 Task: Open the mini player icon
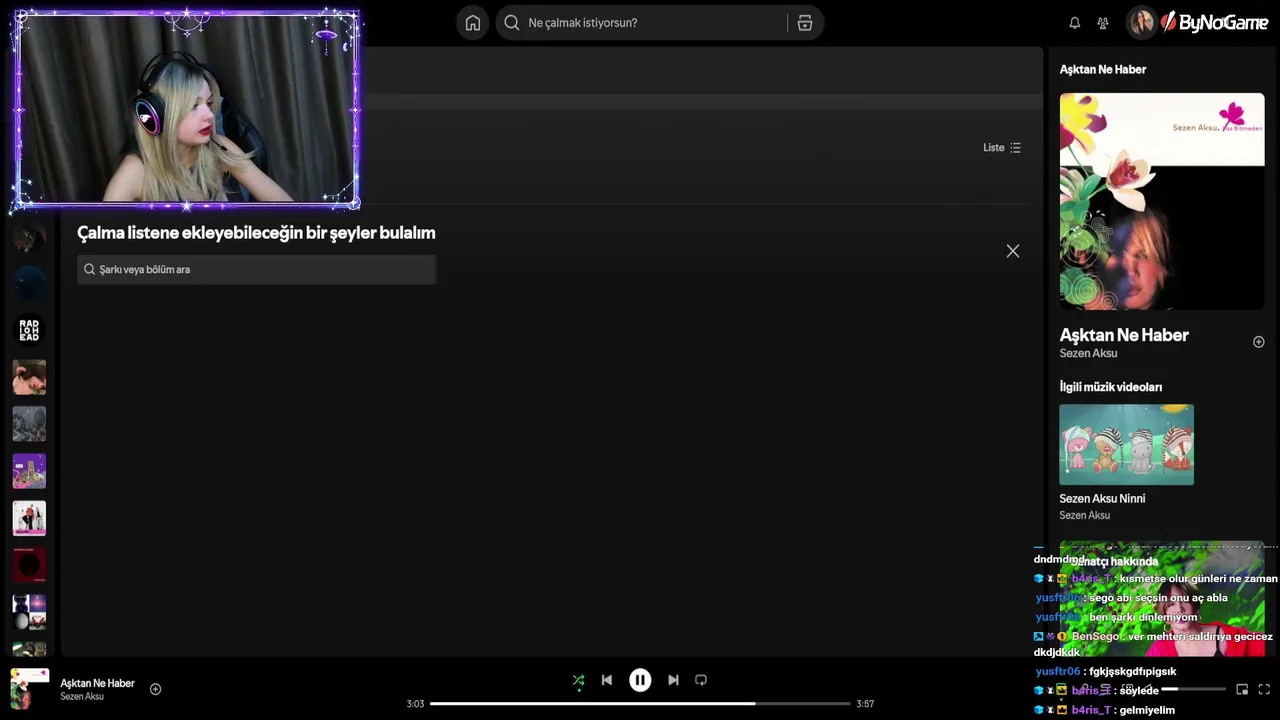tap(1242, 689)
